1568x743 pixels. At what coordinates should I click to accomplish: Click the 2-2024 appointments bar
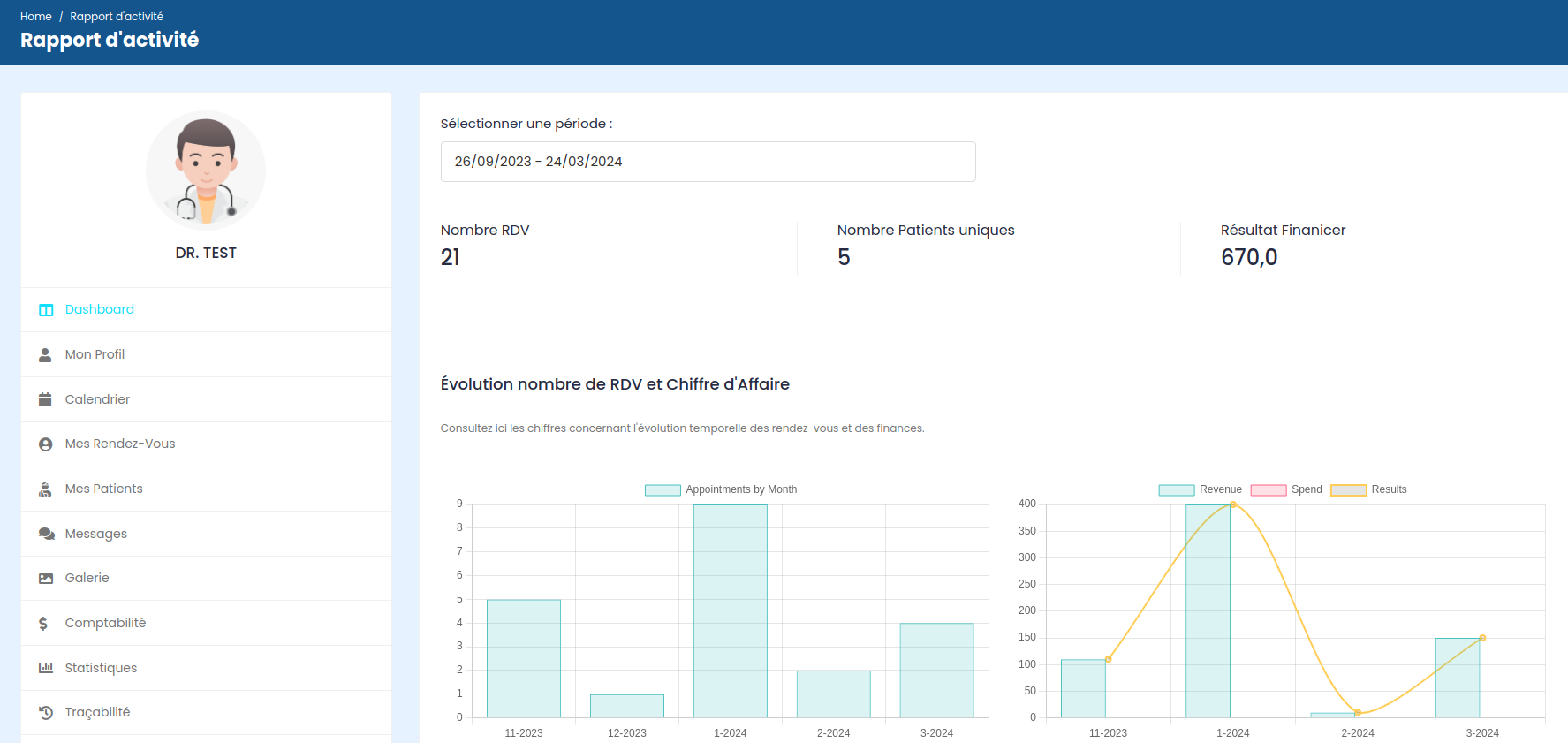(834, 694)
